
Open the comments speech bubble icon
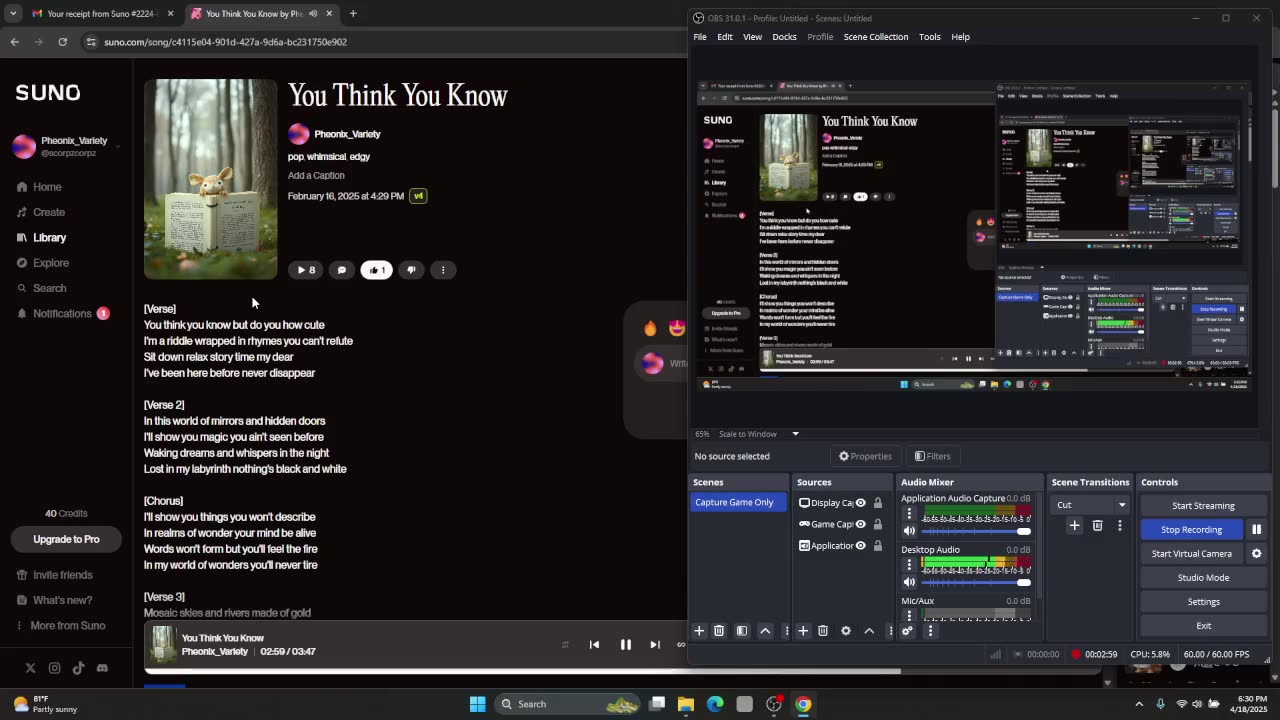pos(342,270)
